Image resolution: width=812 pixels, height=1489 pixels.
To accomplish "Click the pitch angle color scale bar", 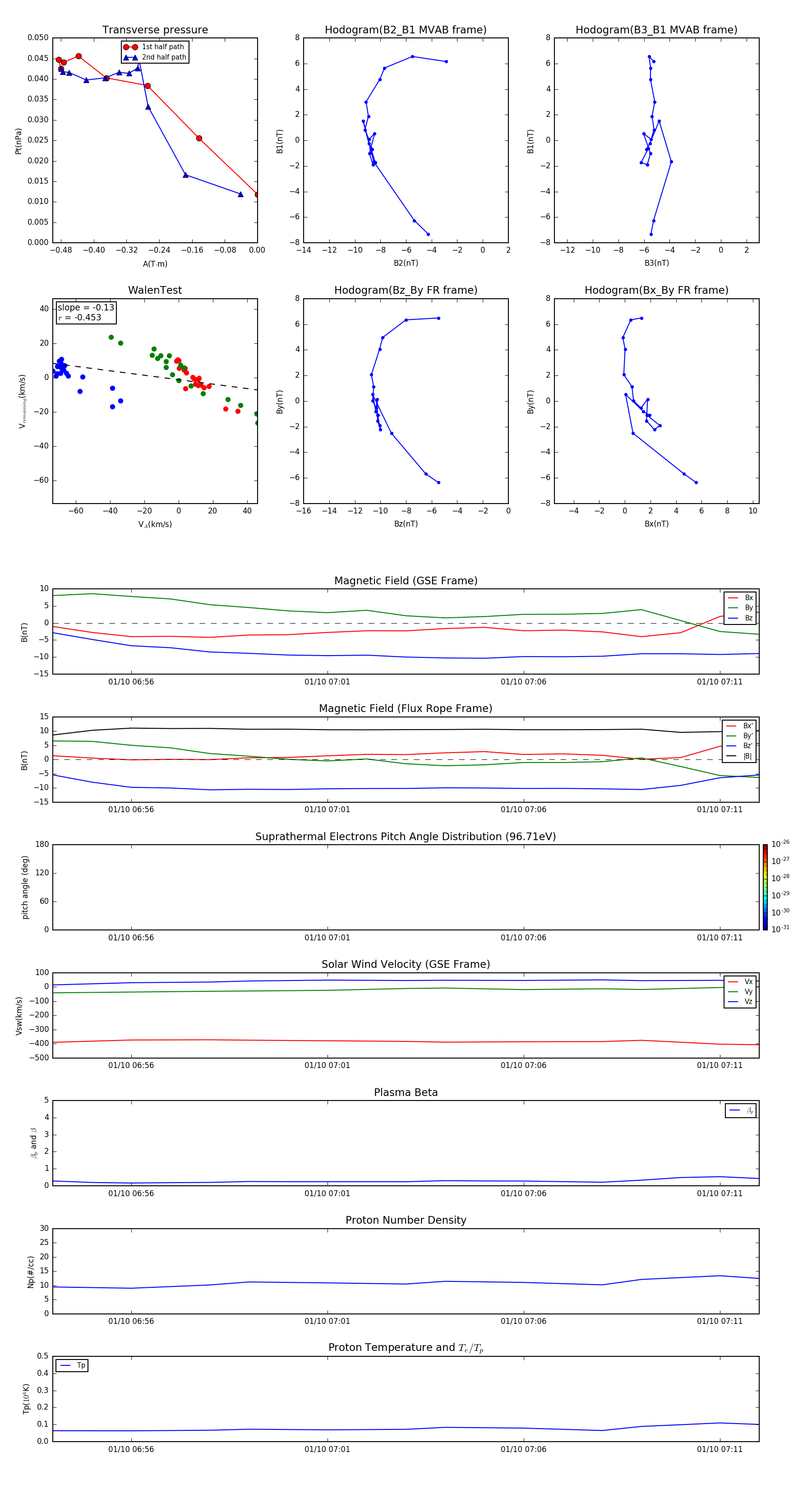I will [x=765, y=887].
